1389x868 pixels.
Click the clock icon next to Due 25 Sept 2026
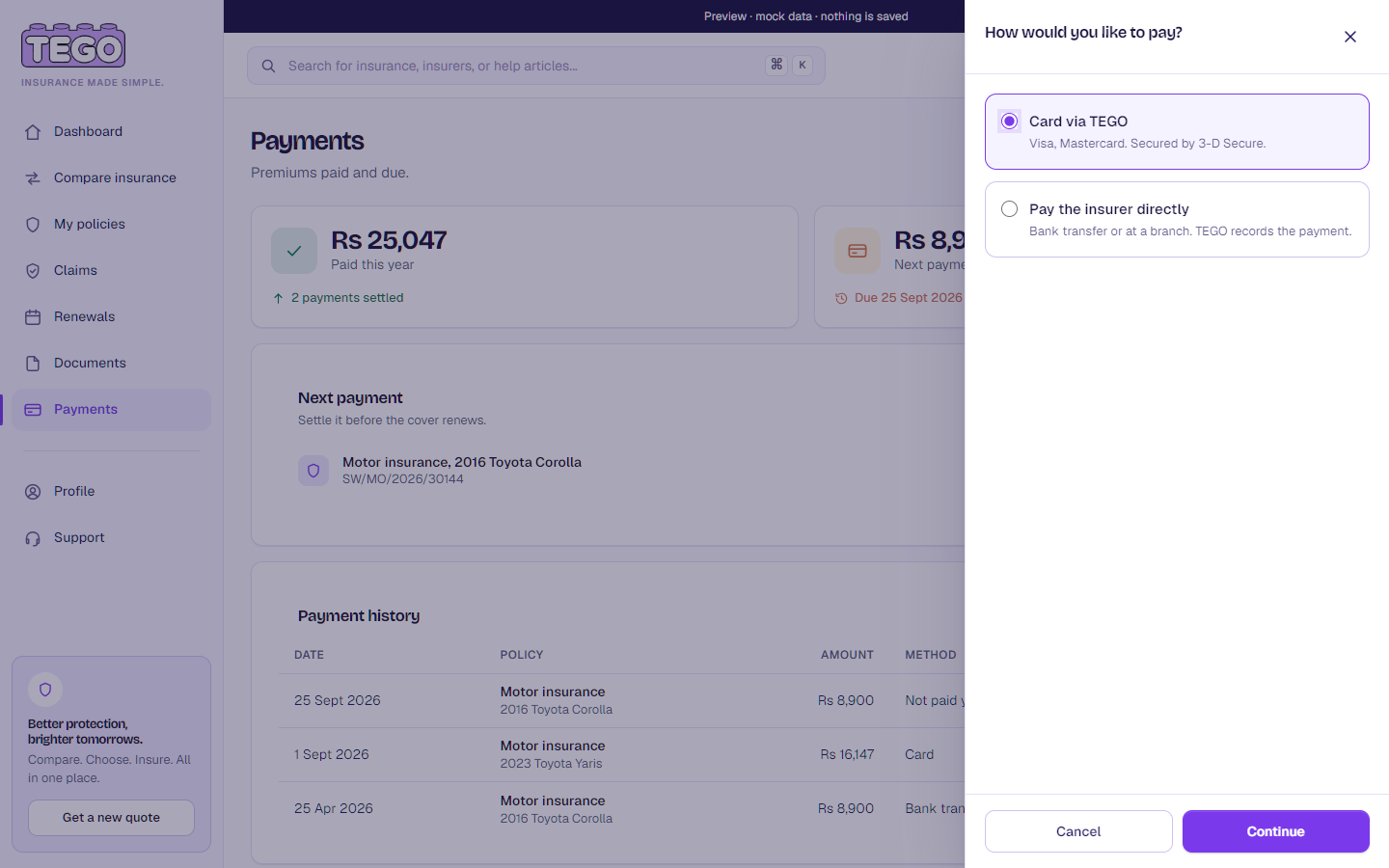point(841,298)
